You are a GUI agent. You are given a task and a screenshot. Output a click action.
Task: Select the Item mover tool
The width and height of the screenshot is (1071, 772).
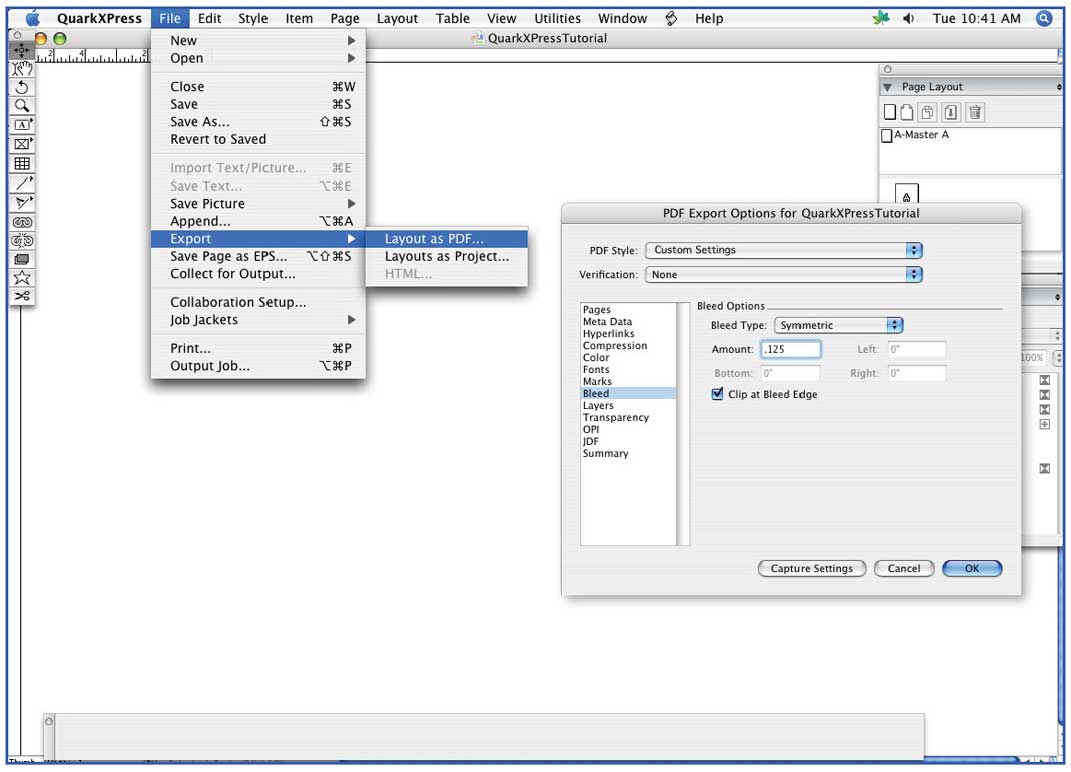click(x=22, y=50)
